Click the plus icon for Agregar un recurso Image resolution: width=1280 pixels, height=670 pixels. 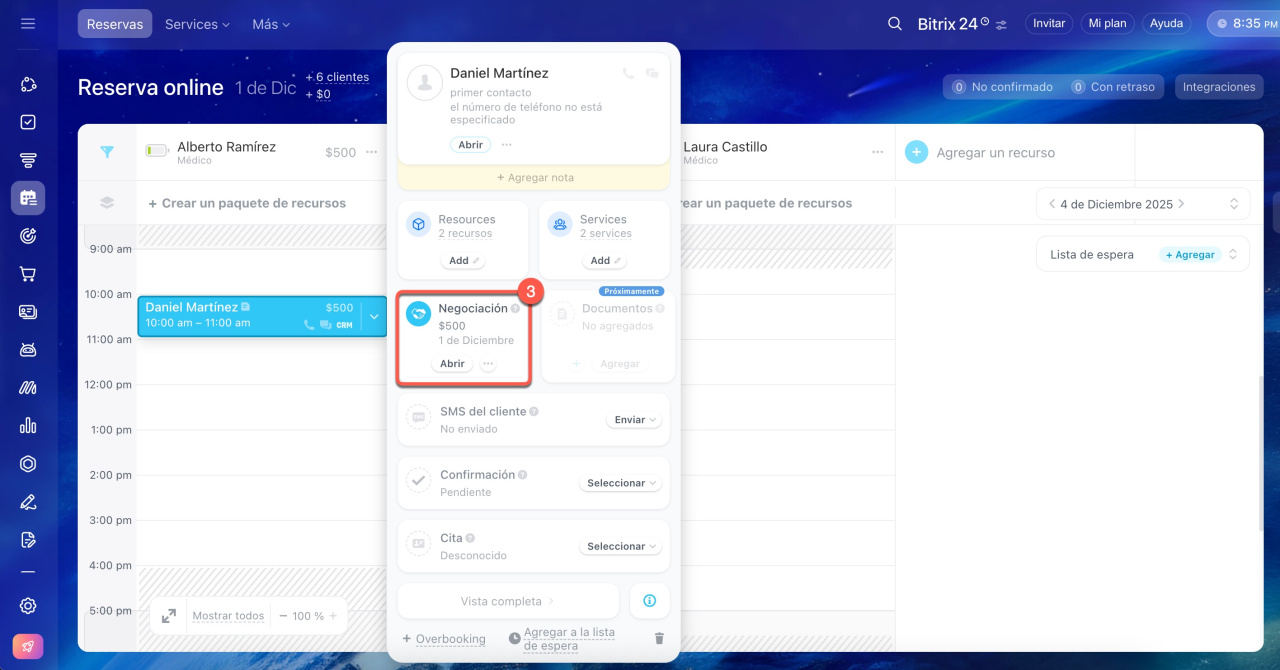click(916, 152)
